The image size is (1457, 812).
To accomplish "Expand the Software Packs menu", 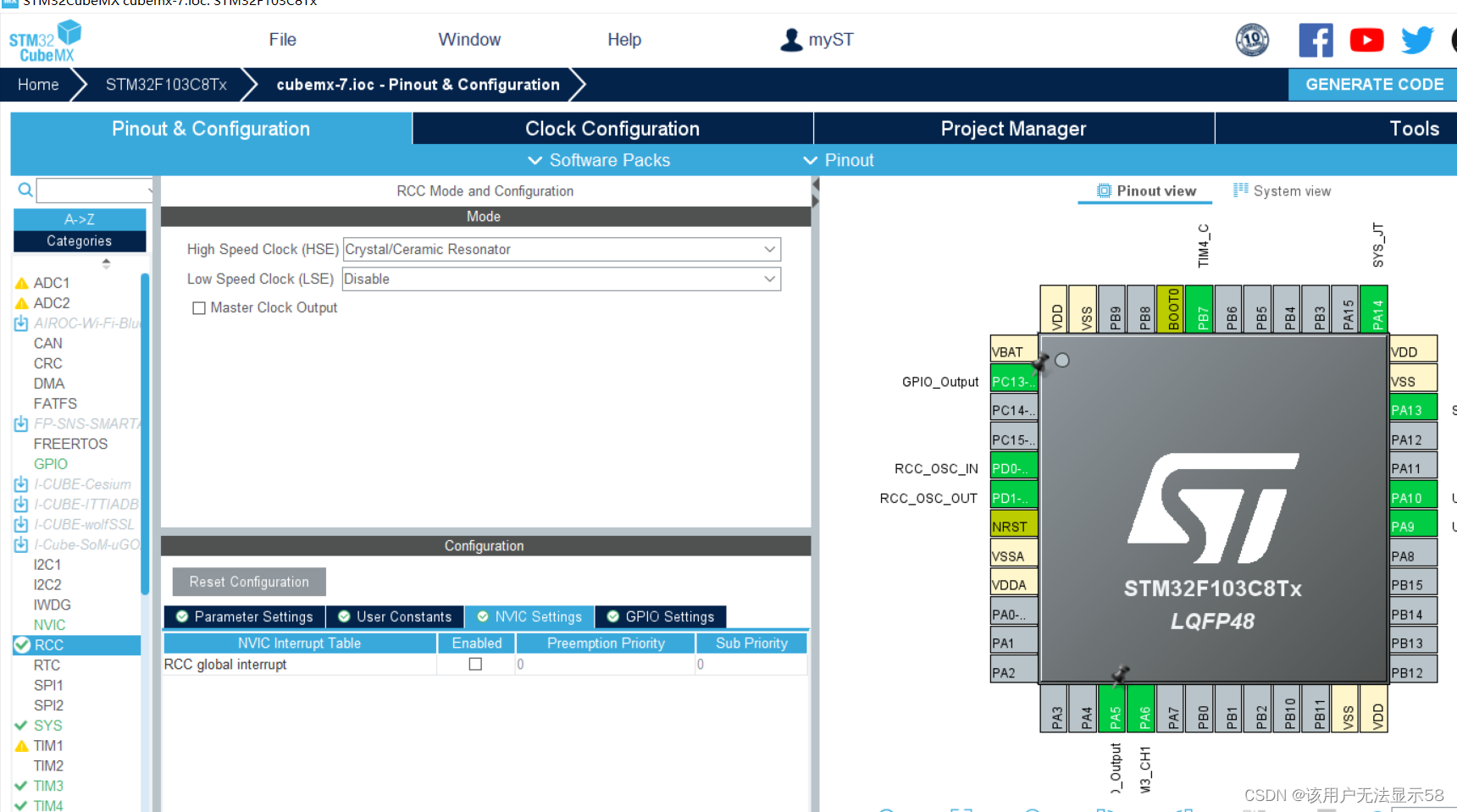I will click(x=599, y=160).
